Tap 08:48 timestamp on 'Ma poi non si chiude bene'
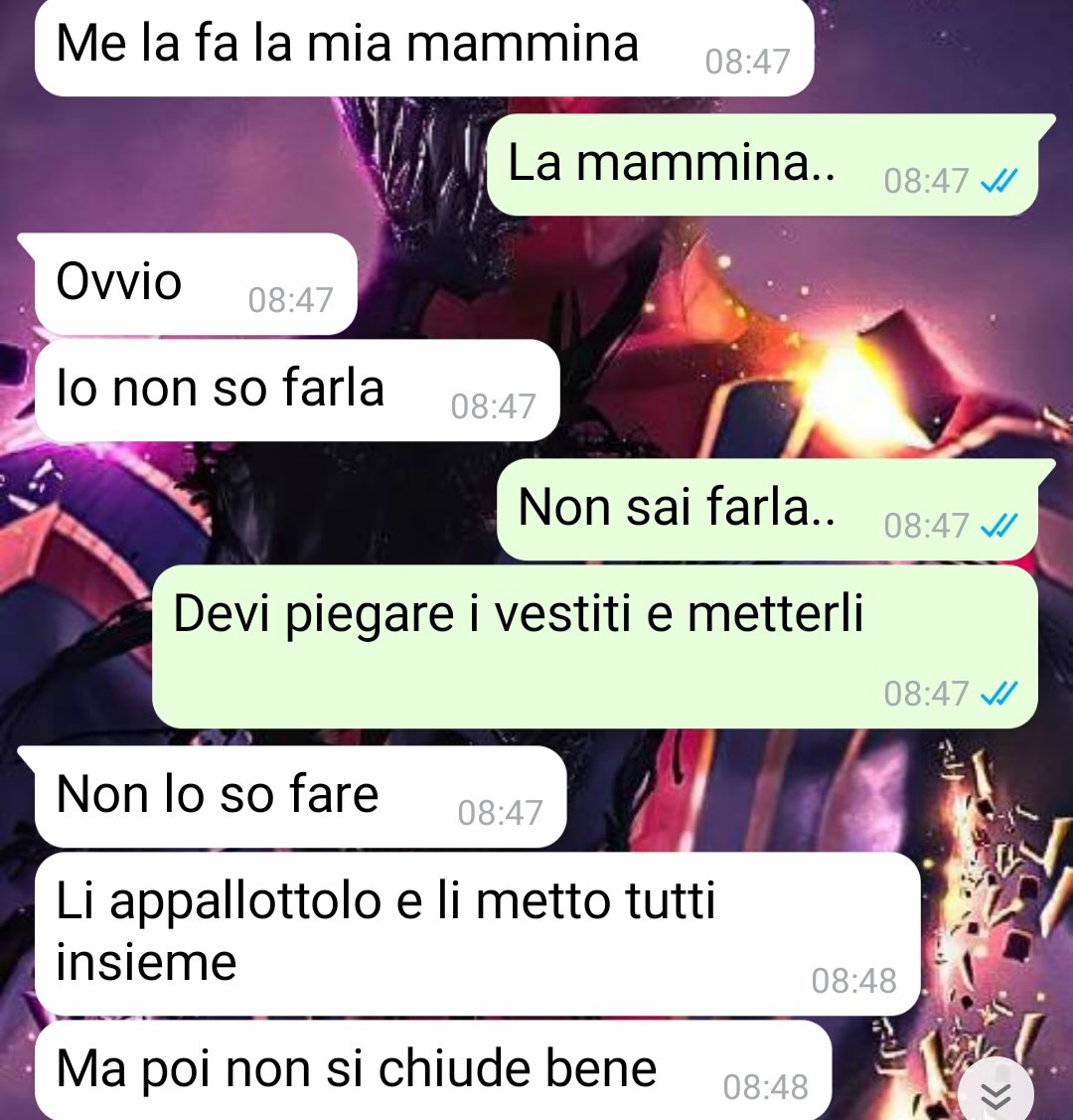This screenshot has width=1073, height=1120. point(765,1087)
